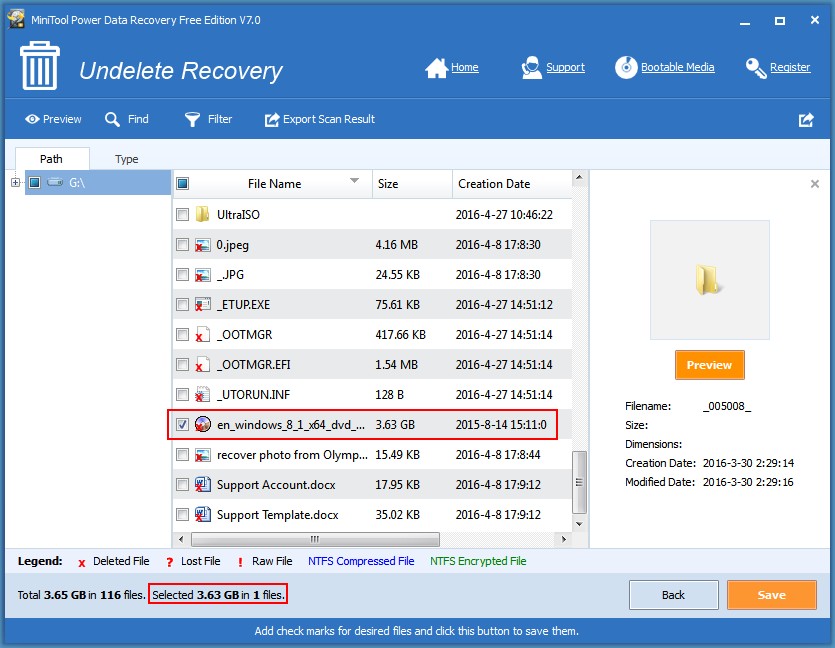This screenshot has width=835, height=648.
Task: Click the Export Scan Result icon
Action: (x=271, y=119)
